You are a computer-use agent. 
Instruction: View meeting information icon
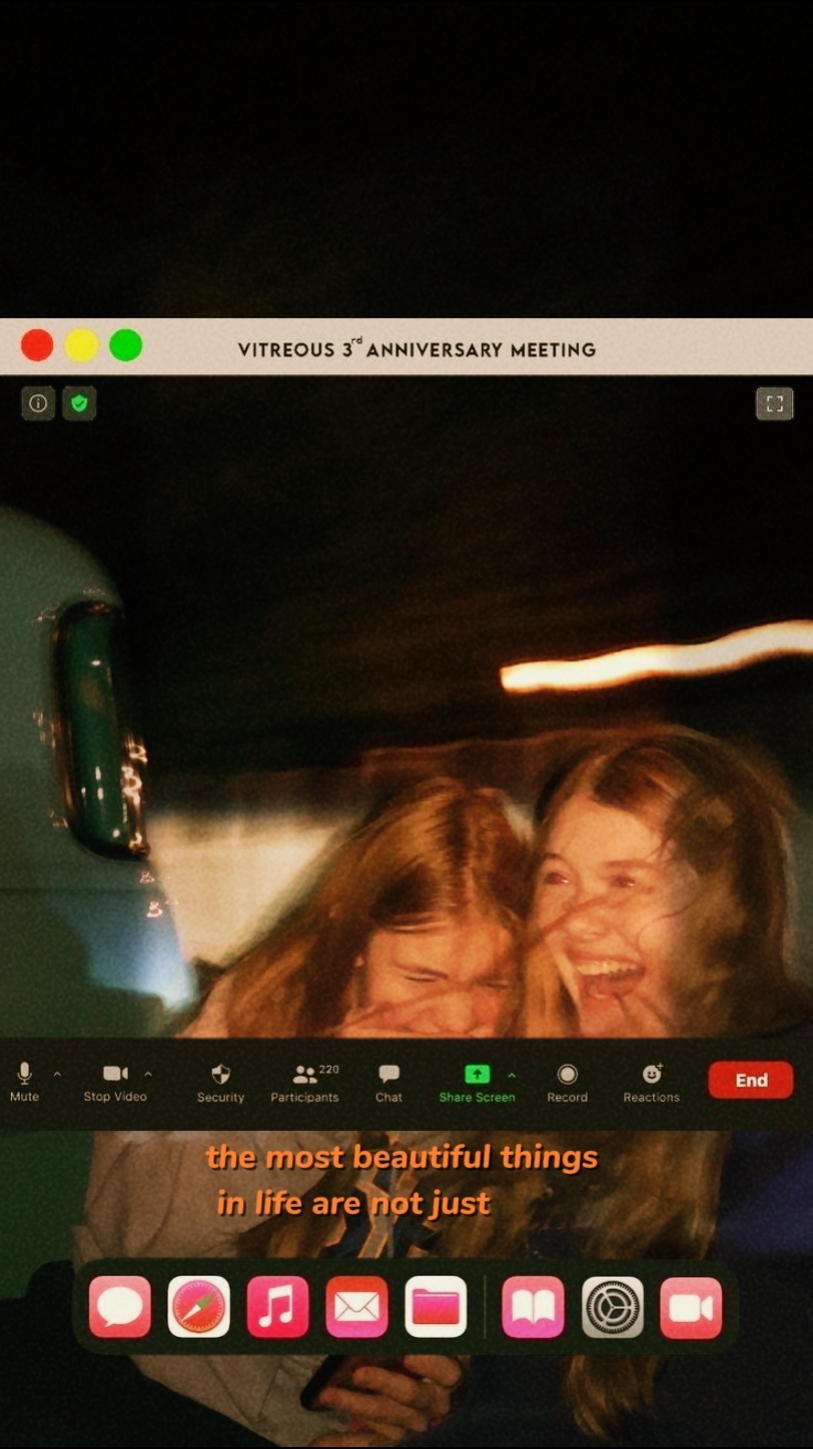(38, 403)
